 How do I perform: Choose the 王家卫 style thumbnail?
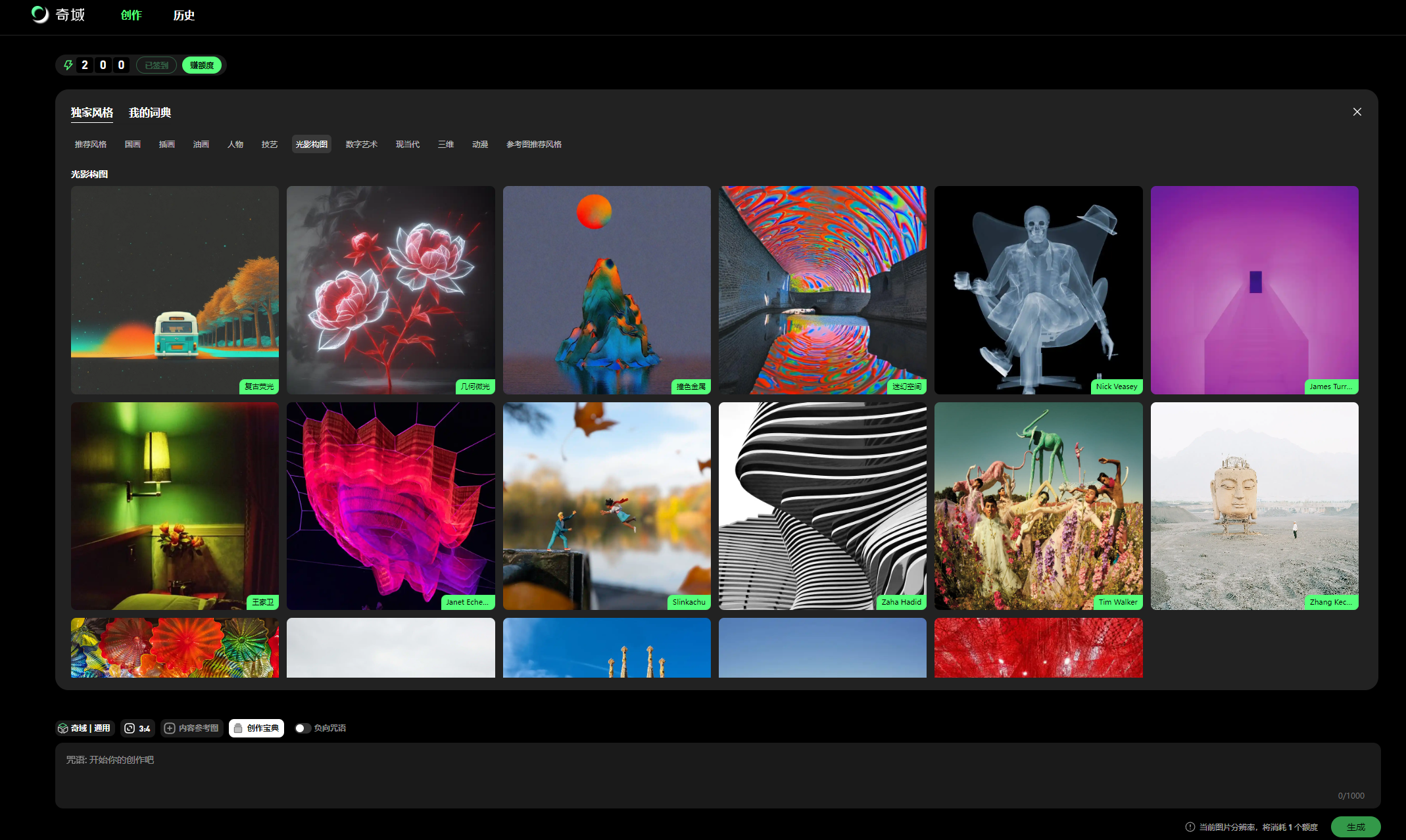(175, 506)
